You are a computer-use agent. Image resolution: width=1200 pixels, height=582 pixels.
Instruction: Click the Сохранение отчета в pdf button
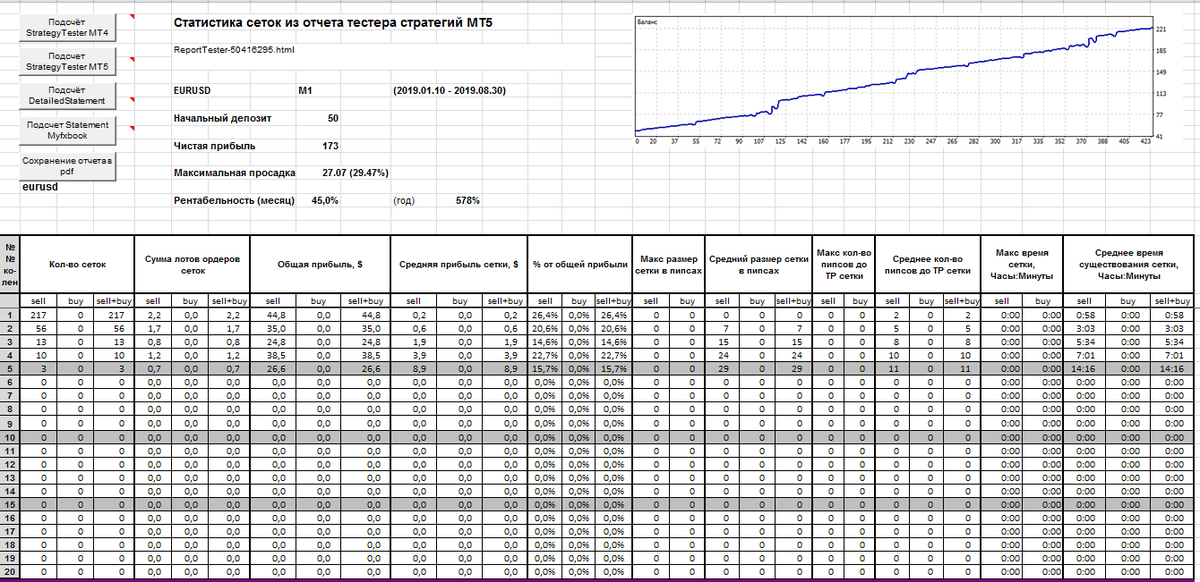(x=67, y=166)
